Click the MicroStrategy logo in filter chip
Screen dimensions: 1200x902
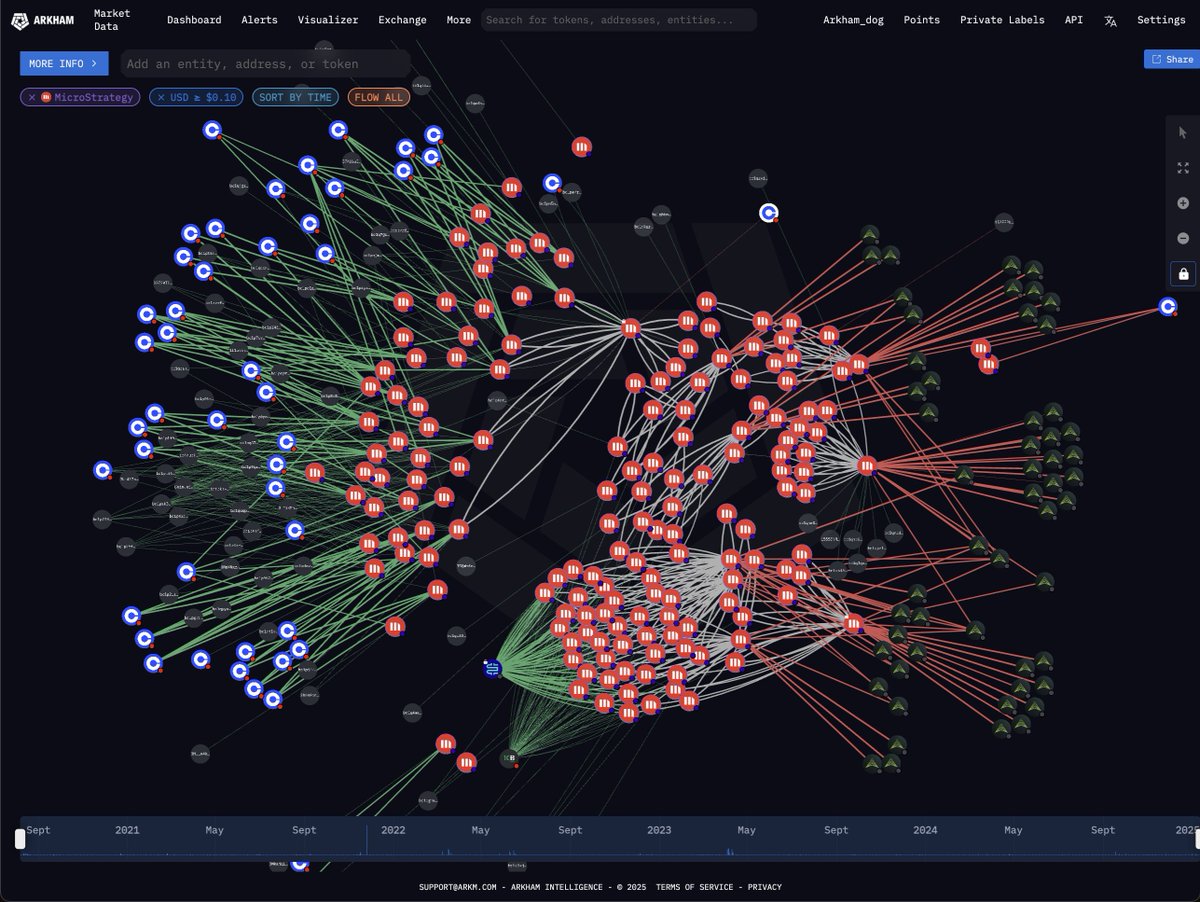[x=46, y=97]
